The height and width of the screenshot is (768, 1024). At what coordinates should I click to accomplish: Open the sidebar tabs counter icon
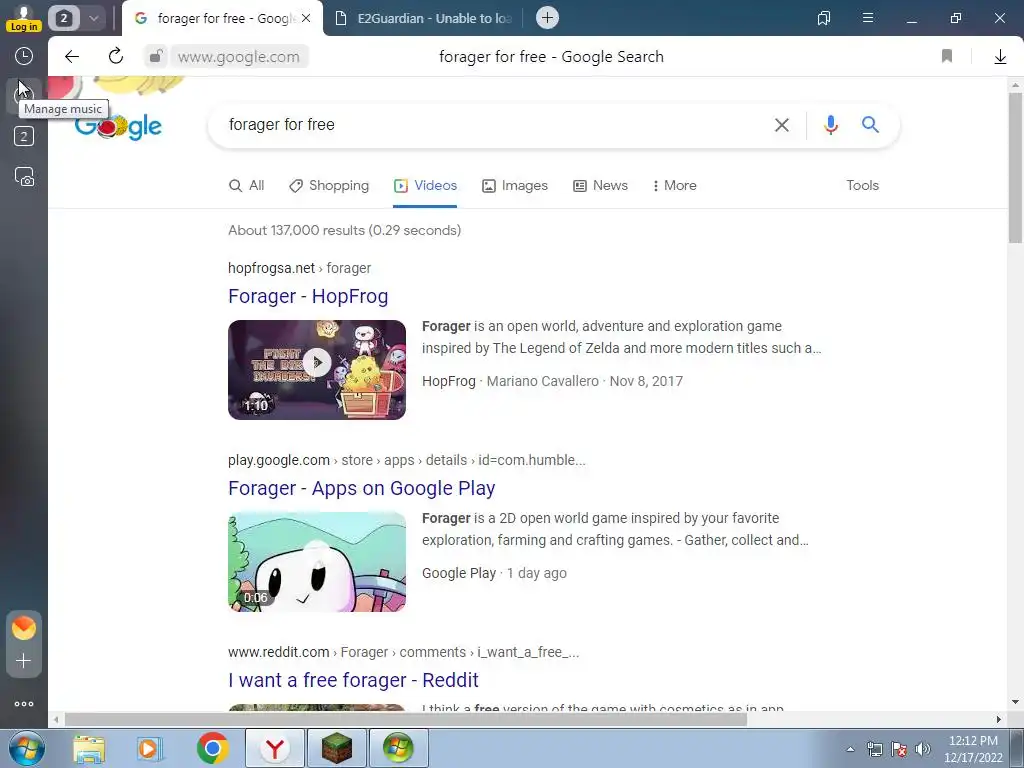tap(24, 136)
